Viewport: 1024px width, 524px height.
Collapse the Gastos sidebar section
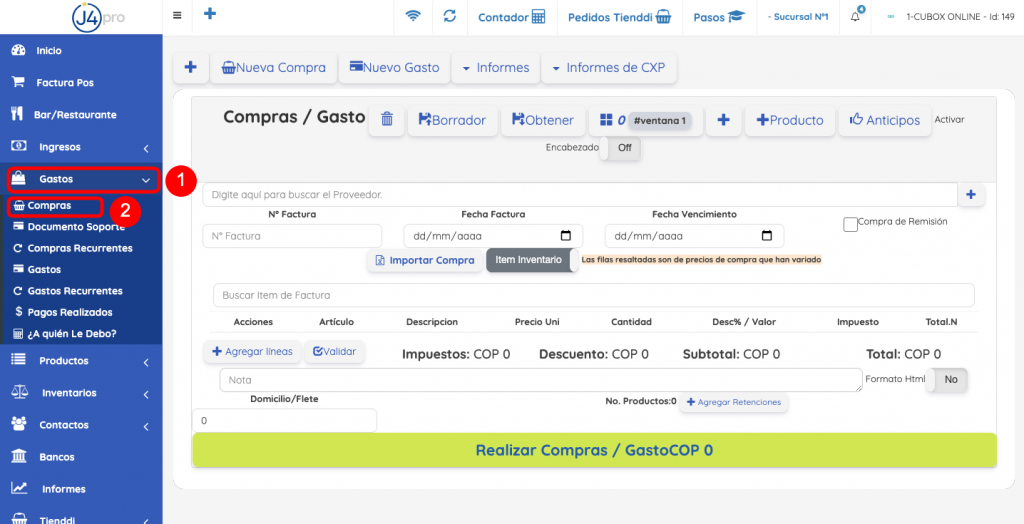point(83,180)
